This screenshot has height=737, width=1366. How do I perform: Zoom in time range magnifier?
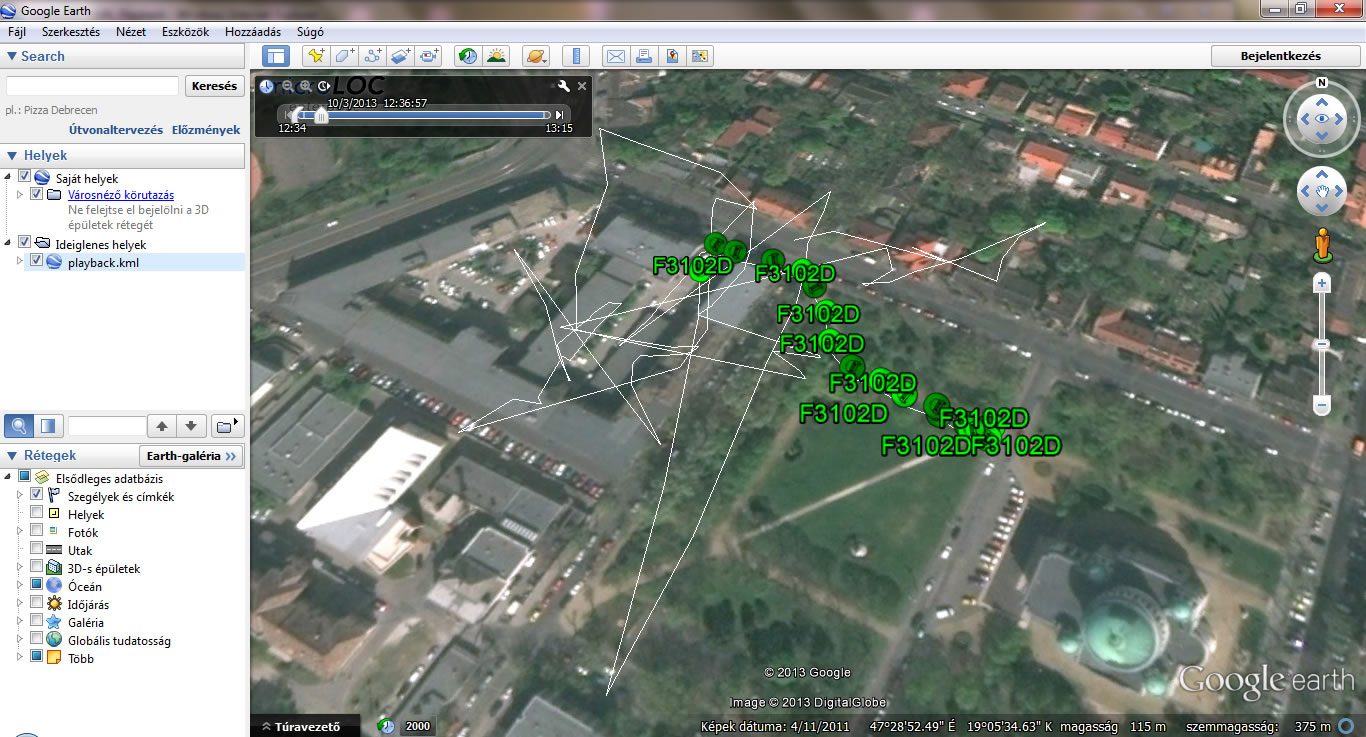(x=306, y=87)
